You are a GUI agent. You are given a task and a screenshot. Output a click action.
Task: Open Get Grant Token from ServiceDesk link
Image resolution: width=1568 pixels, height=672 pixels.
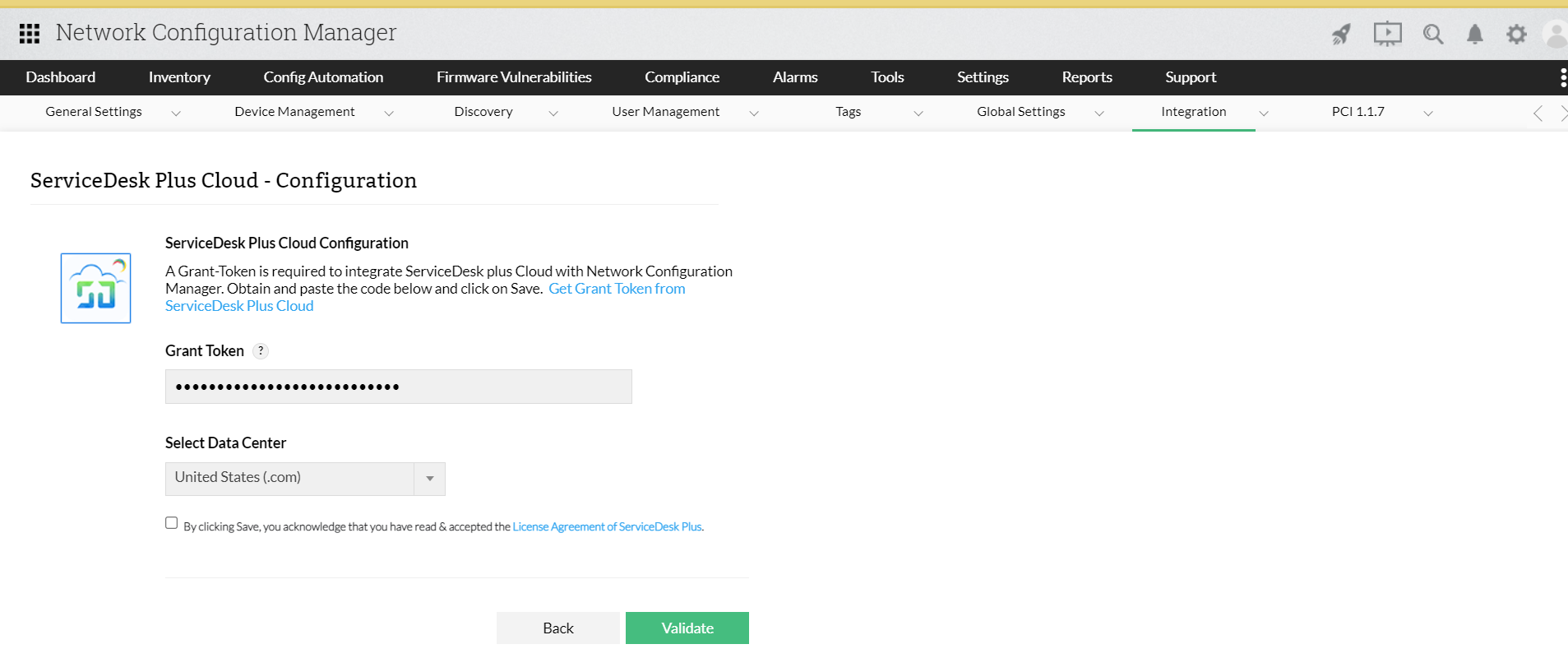pyautogui.click(x=617, y=289)
